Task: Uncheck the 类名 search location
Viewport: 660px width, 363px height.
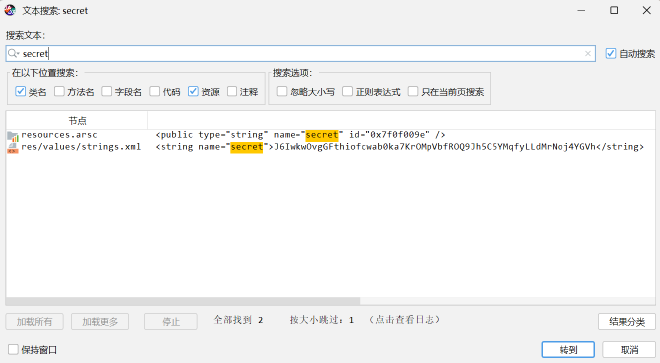Action: [20, 91]
